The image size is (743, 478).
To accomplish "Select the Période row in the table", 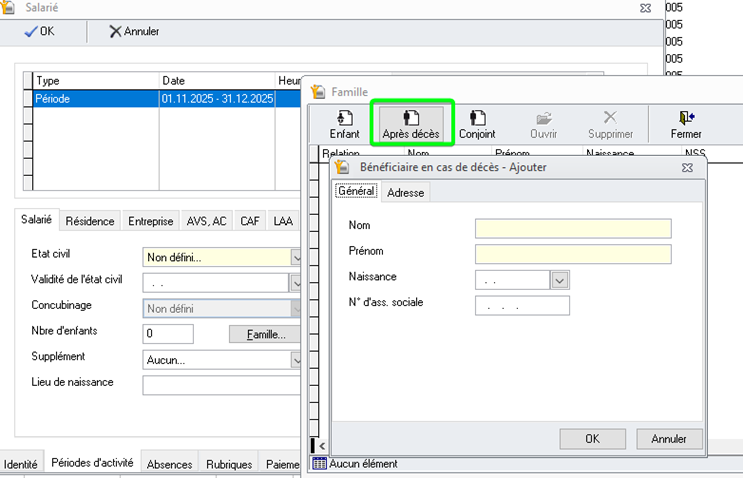I will 96,99.
